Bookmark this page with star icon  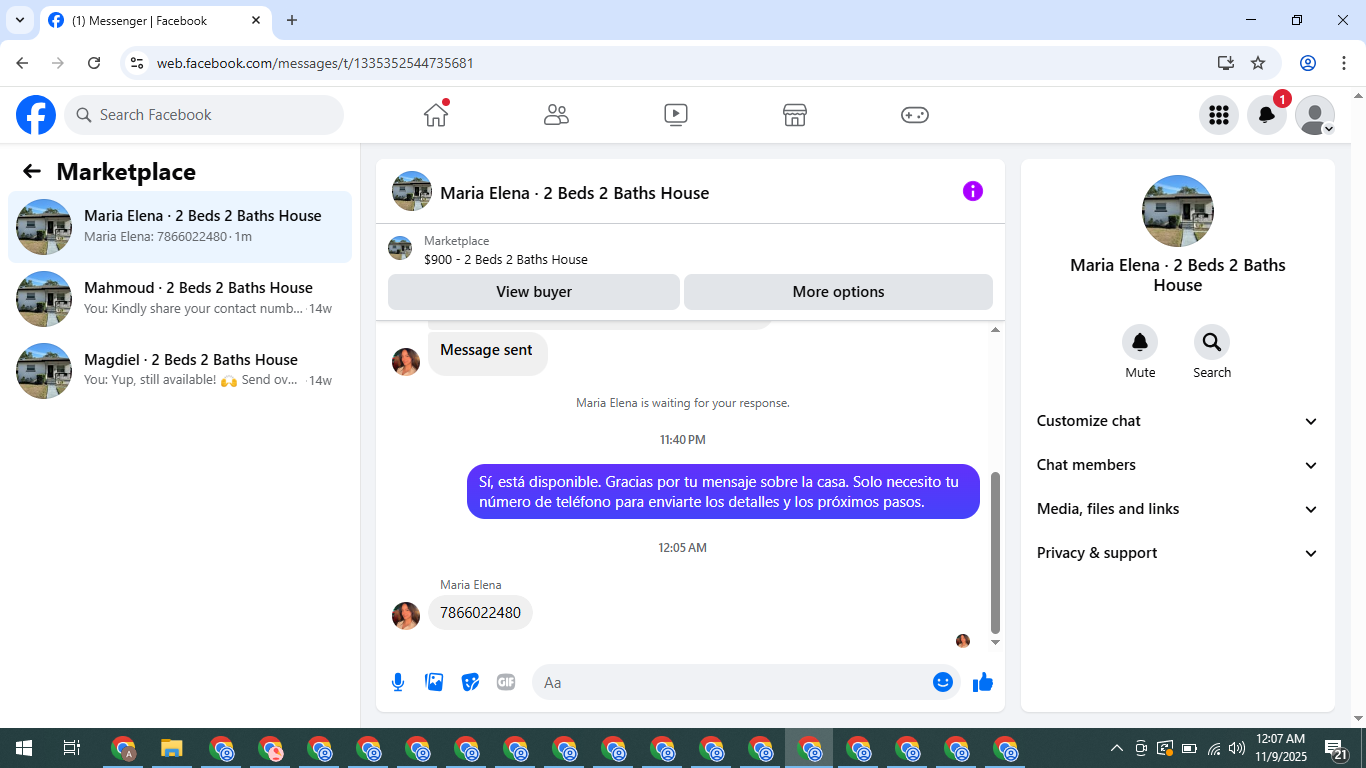pos(1258,63)
